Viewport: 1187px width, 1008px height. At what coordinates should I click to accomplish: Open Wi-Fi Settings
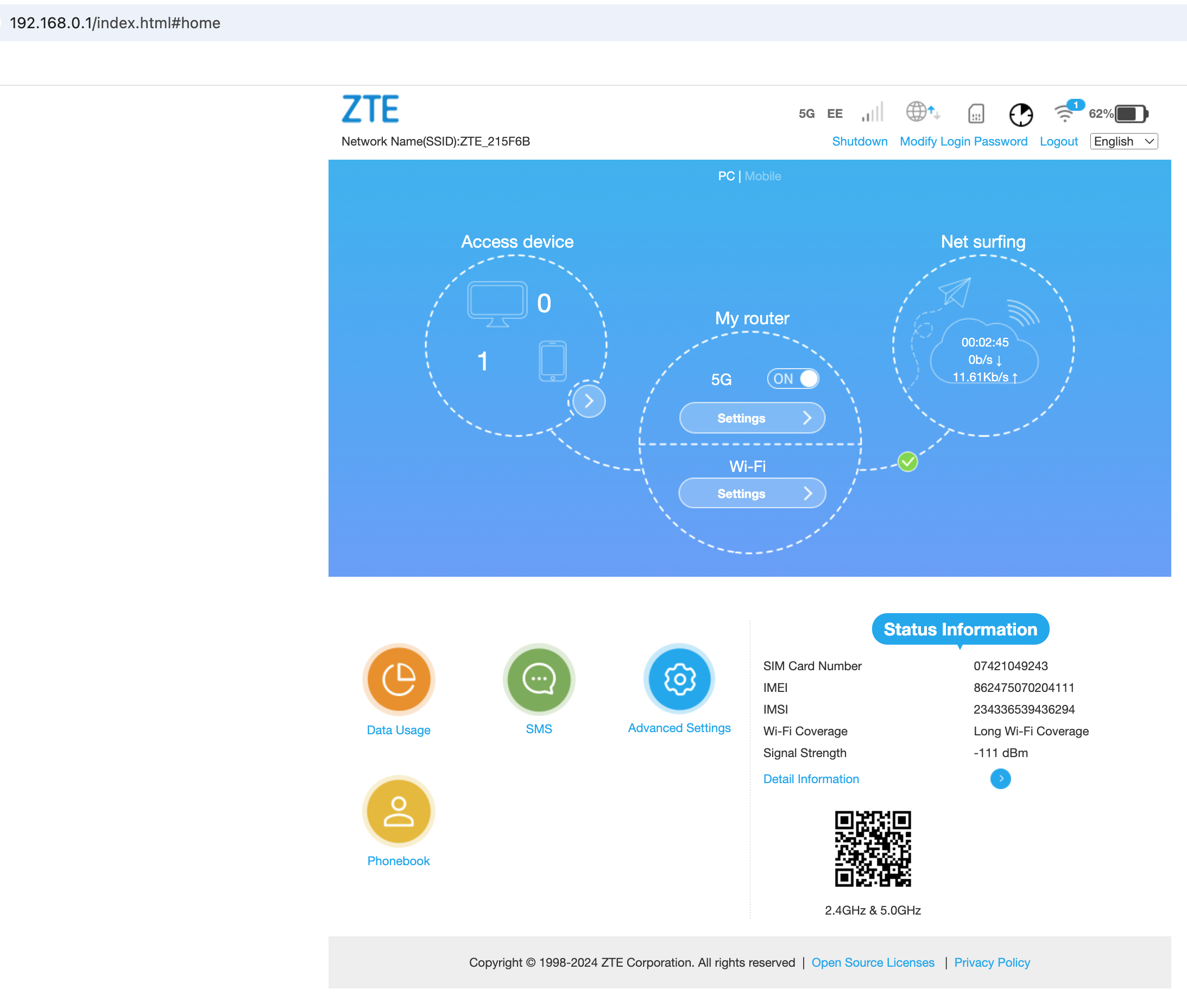[752, 493]
